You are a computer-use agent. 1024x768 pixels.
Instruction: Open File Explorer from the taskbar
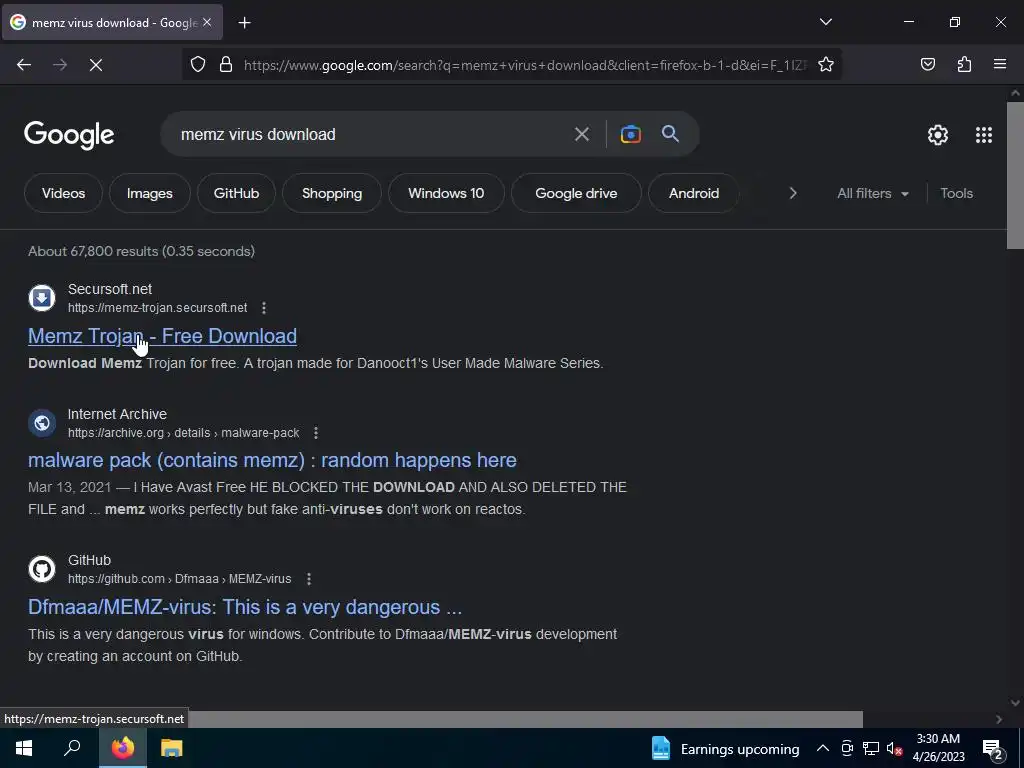click(172, 748)
